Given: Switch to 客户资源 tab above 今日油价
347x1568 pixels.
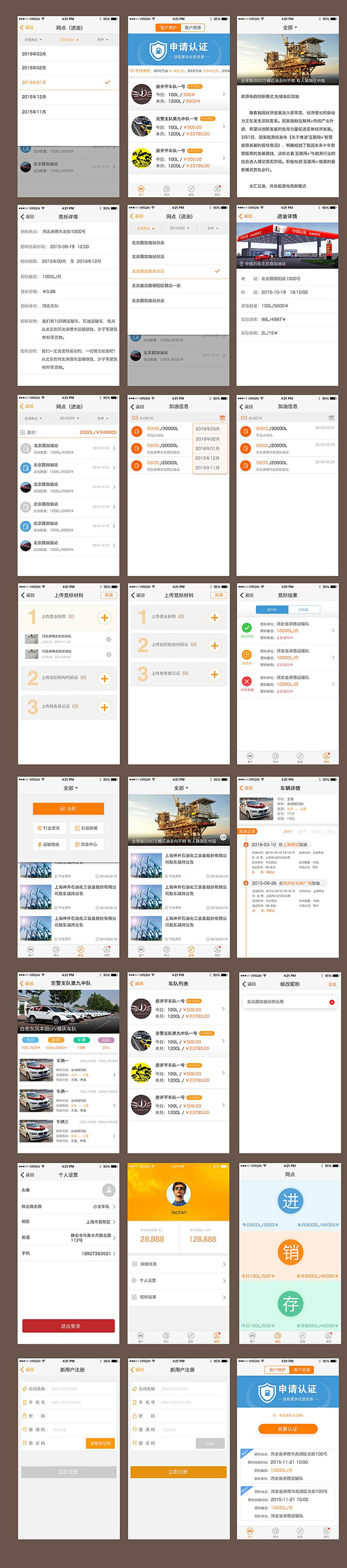Looking at the screenshot, I should pos(193,27).
